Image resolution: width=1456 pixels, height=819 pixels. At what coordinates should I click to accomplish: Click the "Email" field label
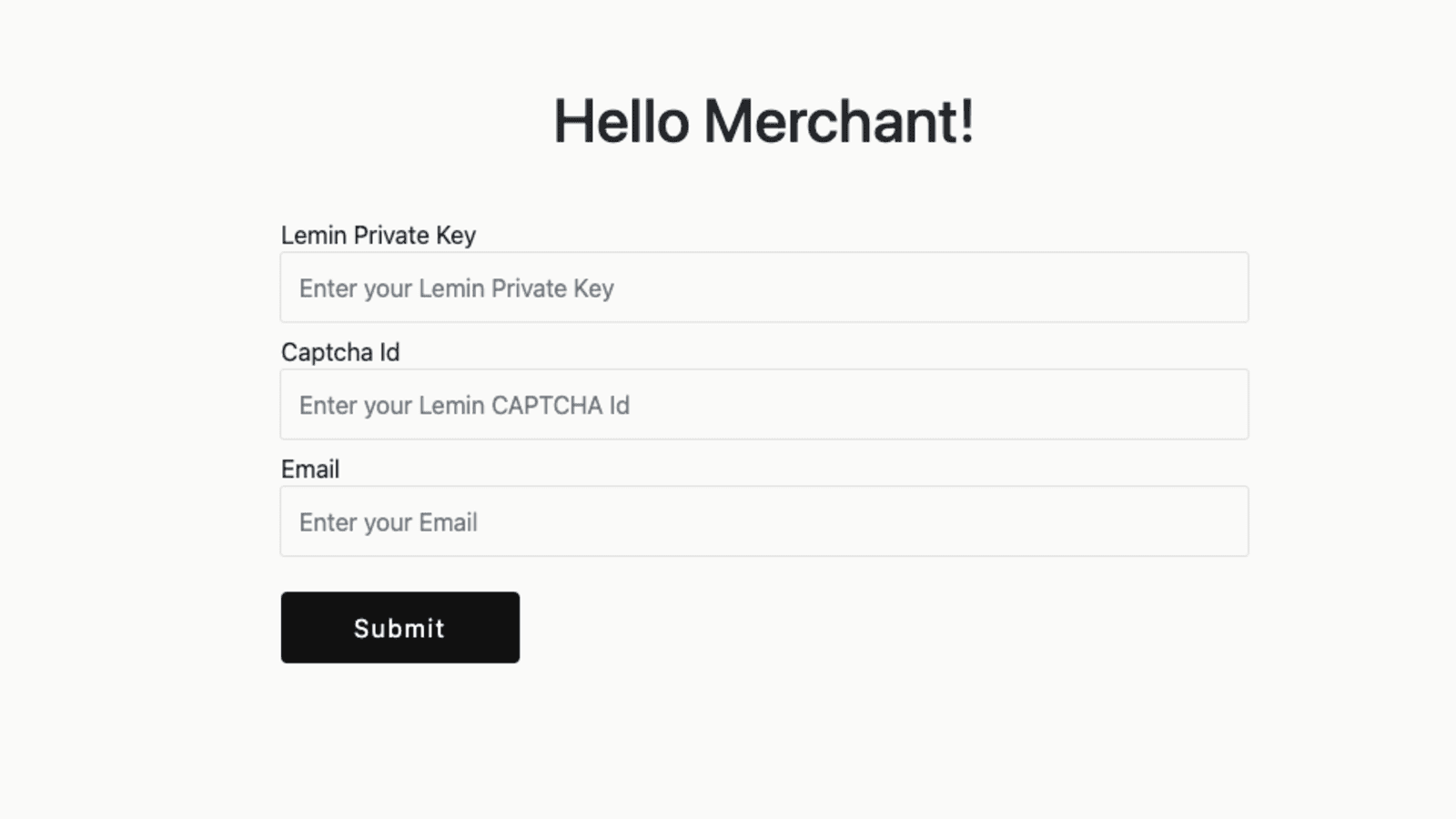pos(309,470)
